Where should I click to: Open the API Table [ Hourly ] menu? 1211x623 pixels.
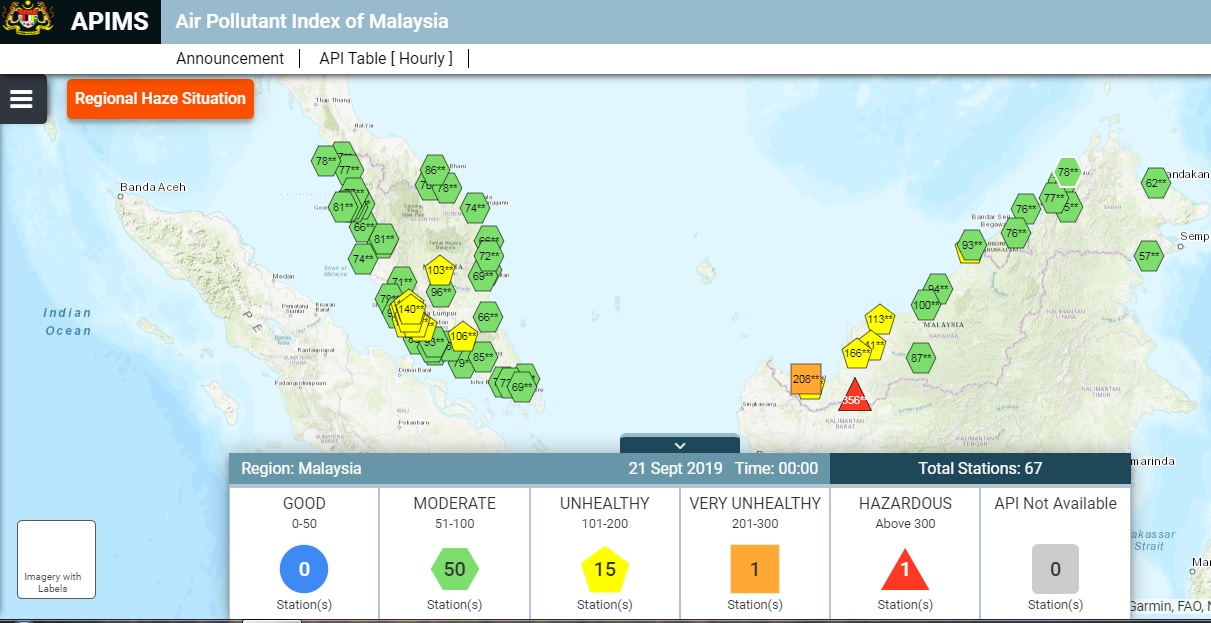click(386, 58)
